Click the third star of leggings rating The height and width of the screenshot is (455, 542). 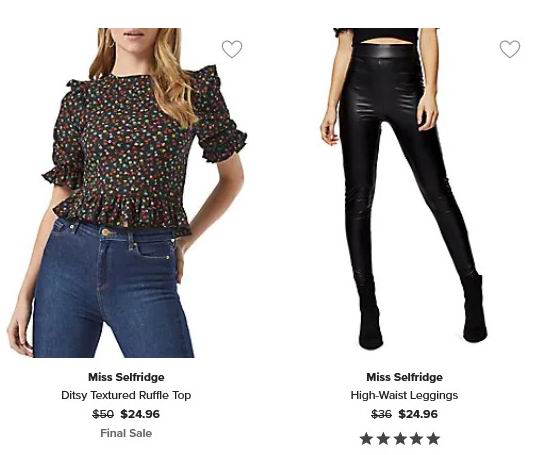[400, 439]
